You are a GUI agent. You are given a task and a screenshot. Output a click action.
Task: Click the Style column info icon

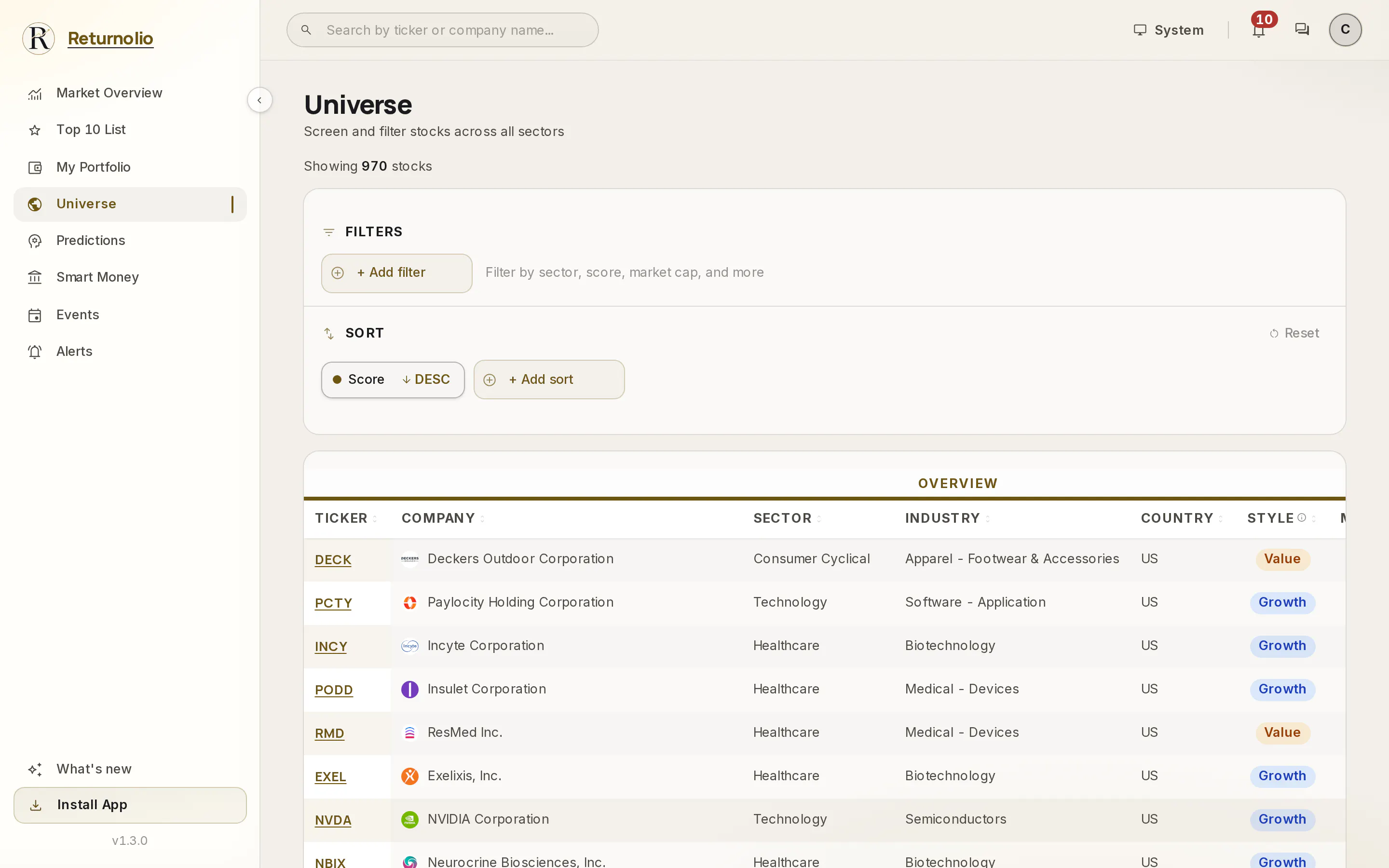click(x=1302, y=518)
